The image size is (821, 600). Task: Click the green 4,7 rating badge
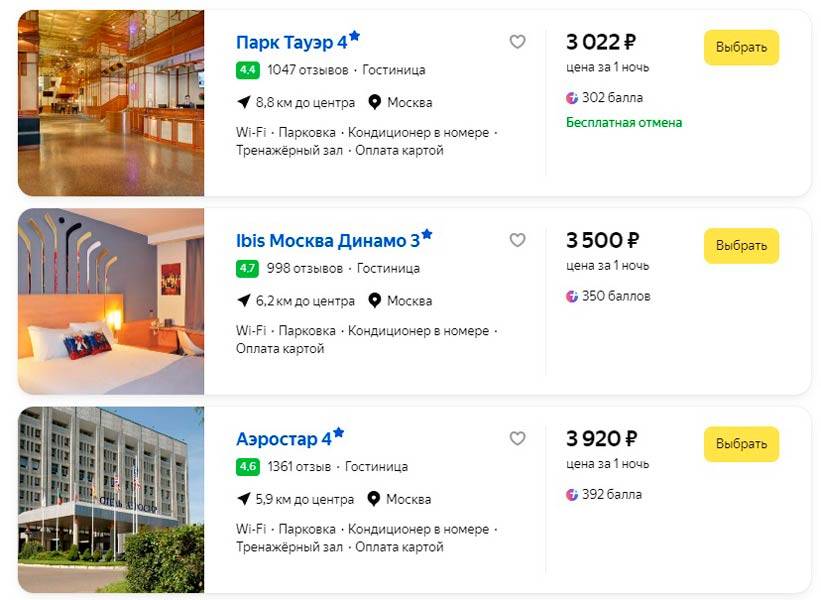tap(248, 268)
